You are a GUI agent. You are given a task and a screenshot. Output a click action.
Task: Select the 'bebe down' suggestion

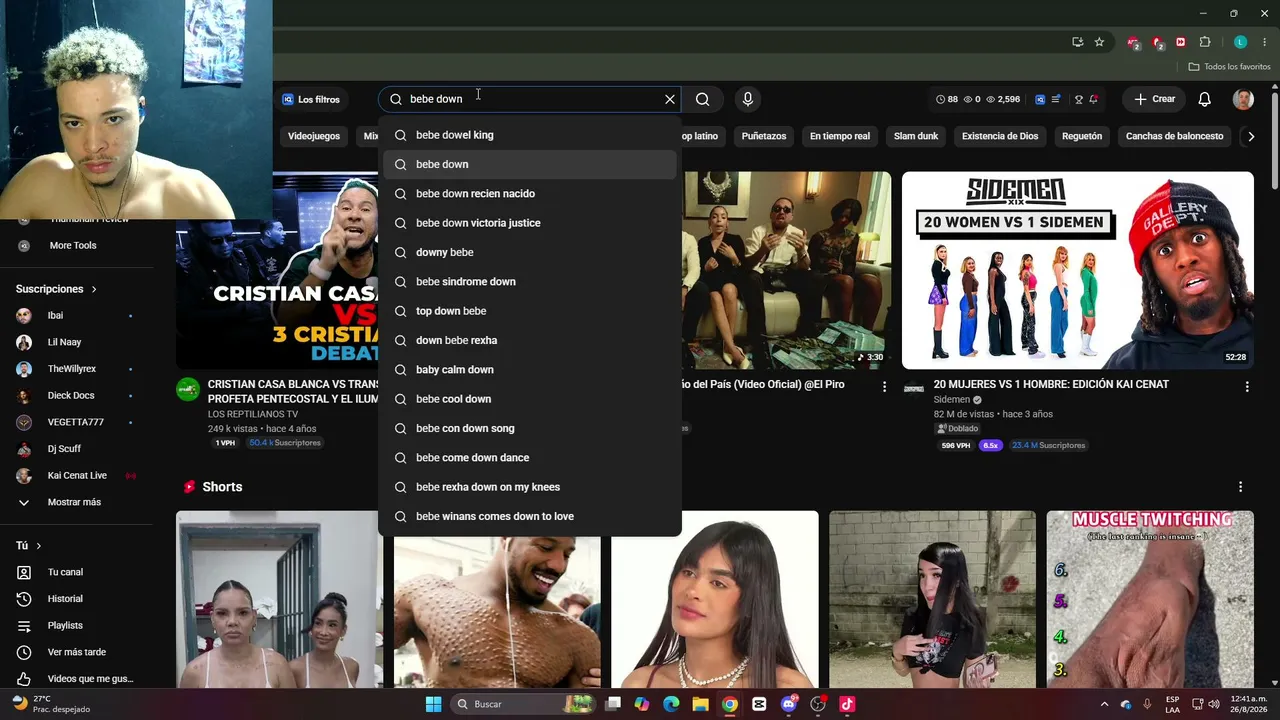(530, 164)
